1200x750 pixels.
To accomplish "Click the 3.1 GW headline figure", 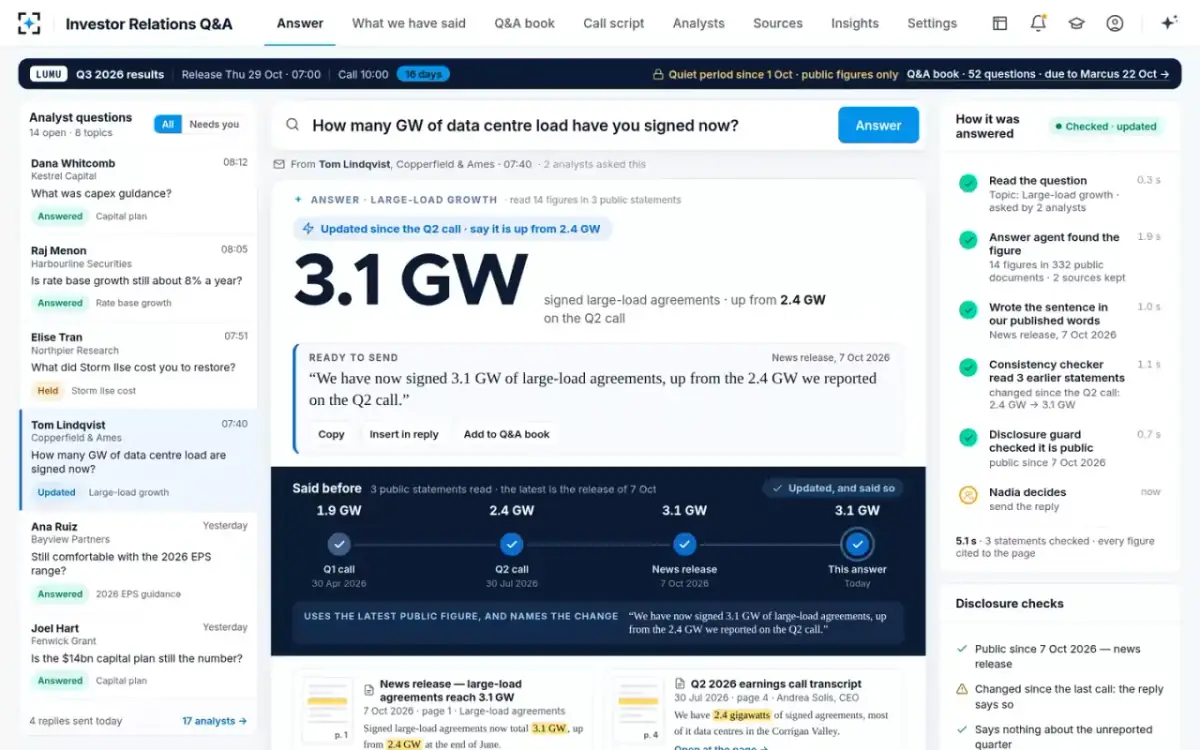I will tap(410, 279).
